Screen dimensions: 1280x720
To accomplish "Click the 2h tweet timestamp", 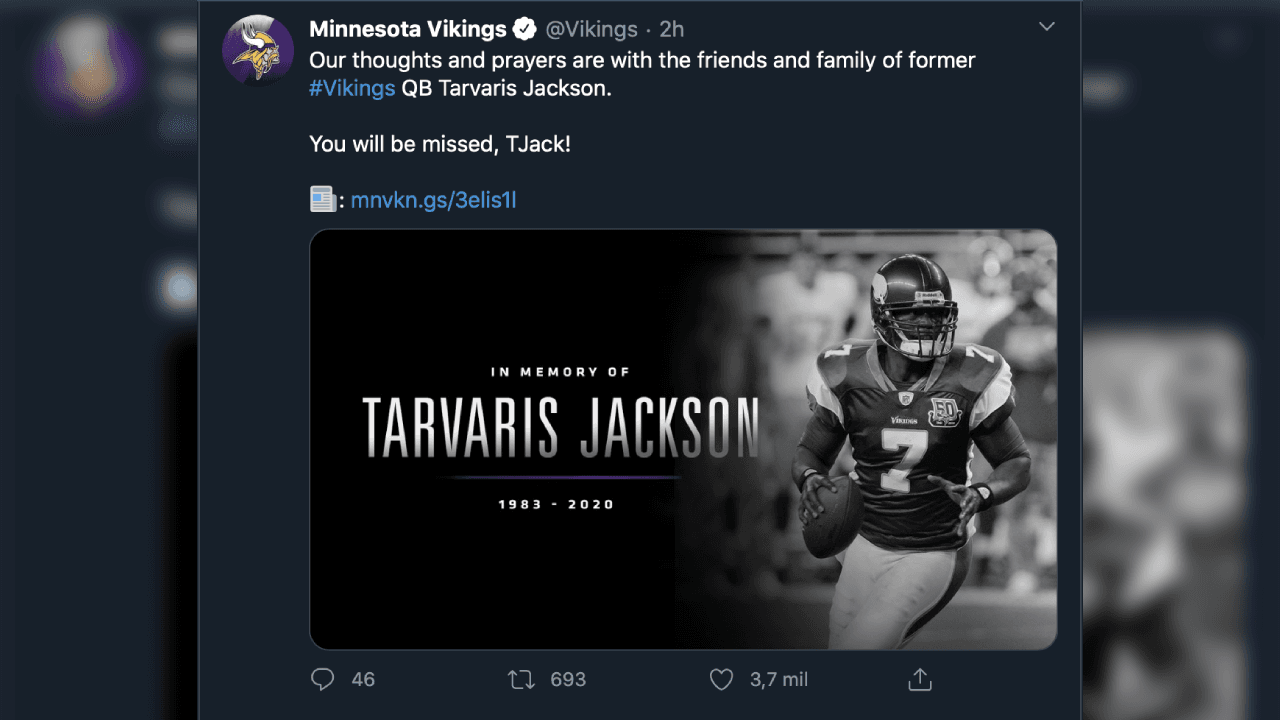I will click(672, 29).
